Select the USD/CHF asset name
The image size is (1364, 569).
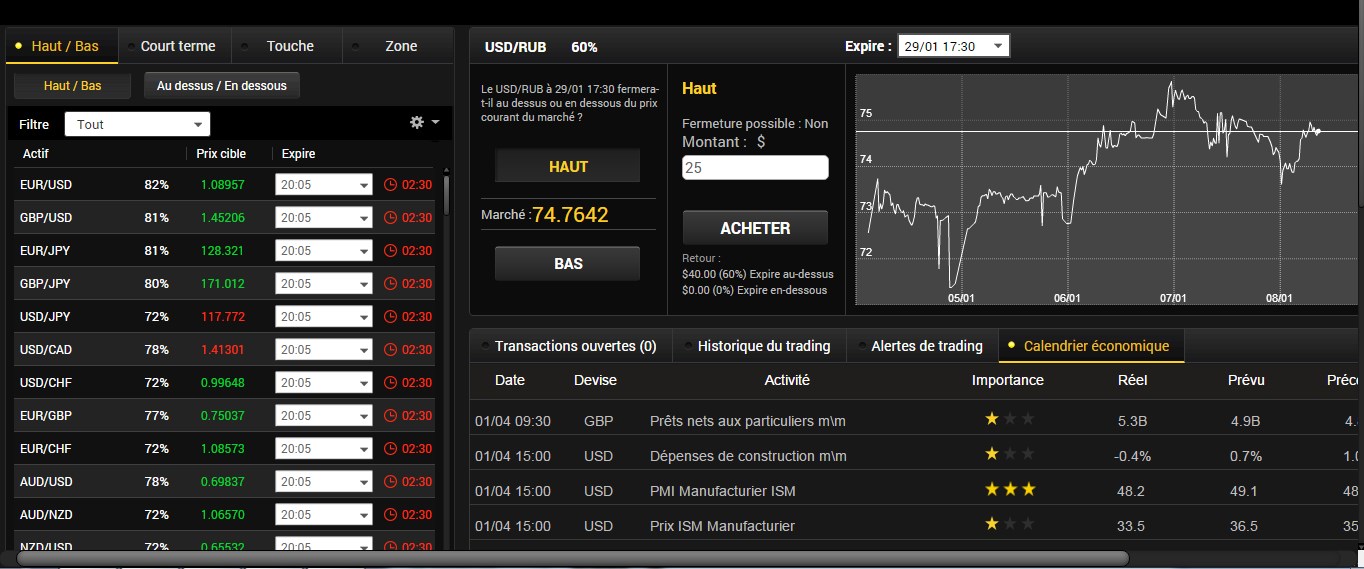pos(46,382)
